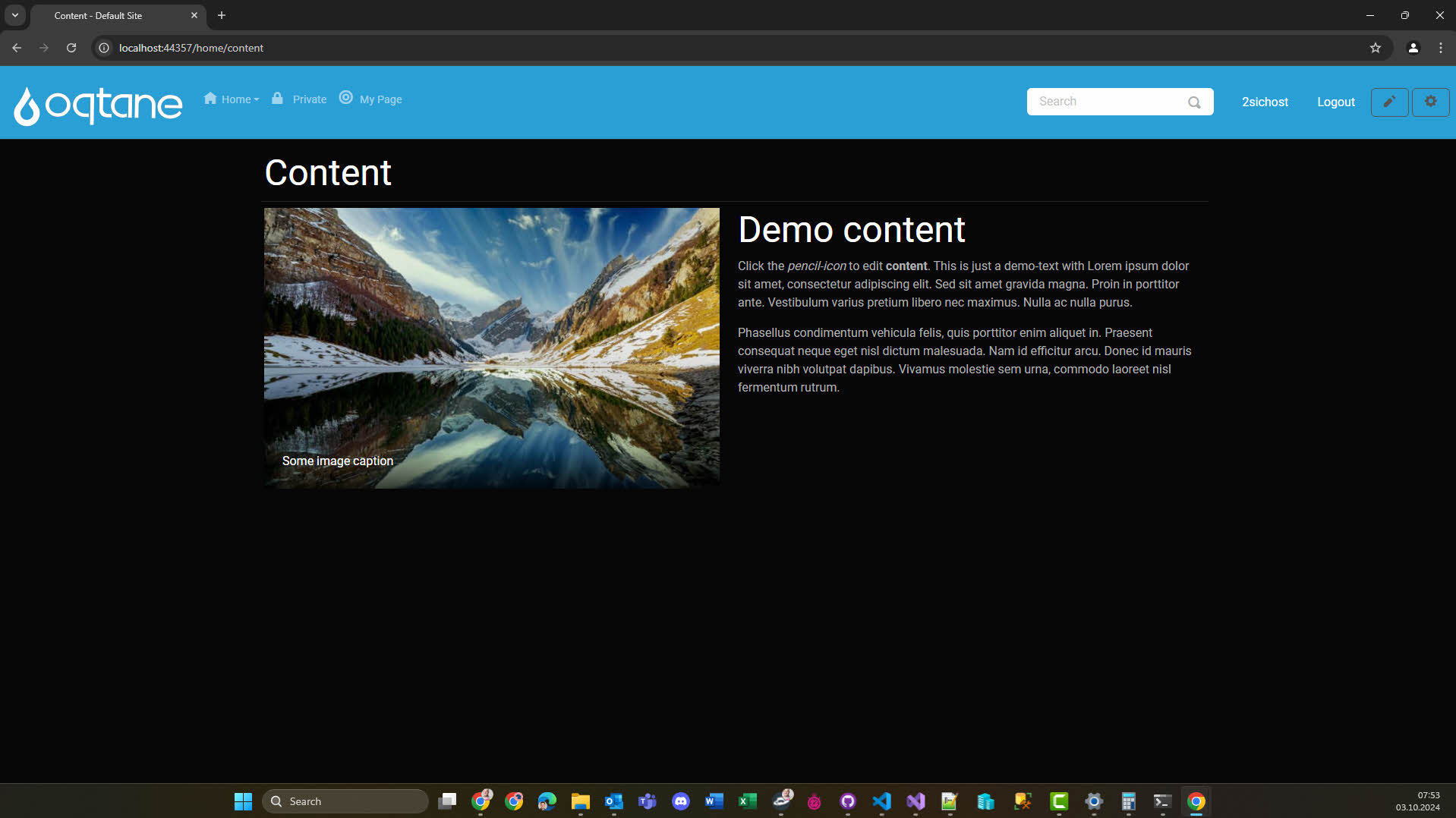The width and height of the screenshot is (1456, 818).
Task: Click the pencil edit mode icon
Action: pos(1389,102)
